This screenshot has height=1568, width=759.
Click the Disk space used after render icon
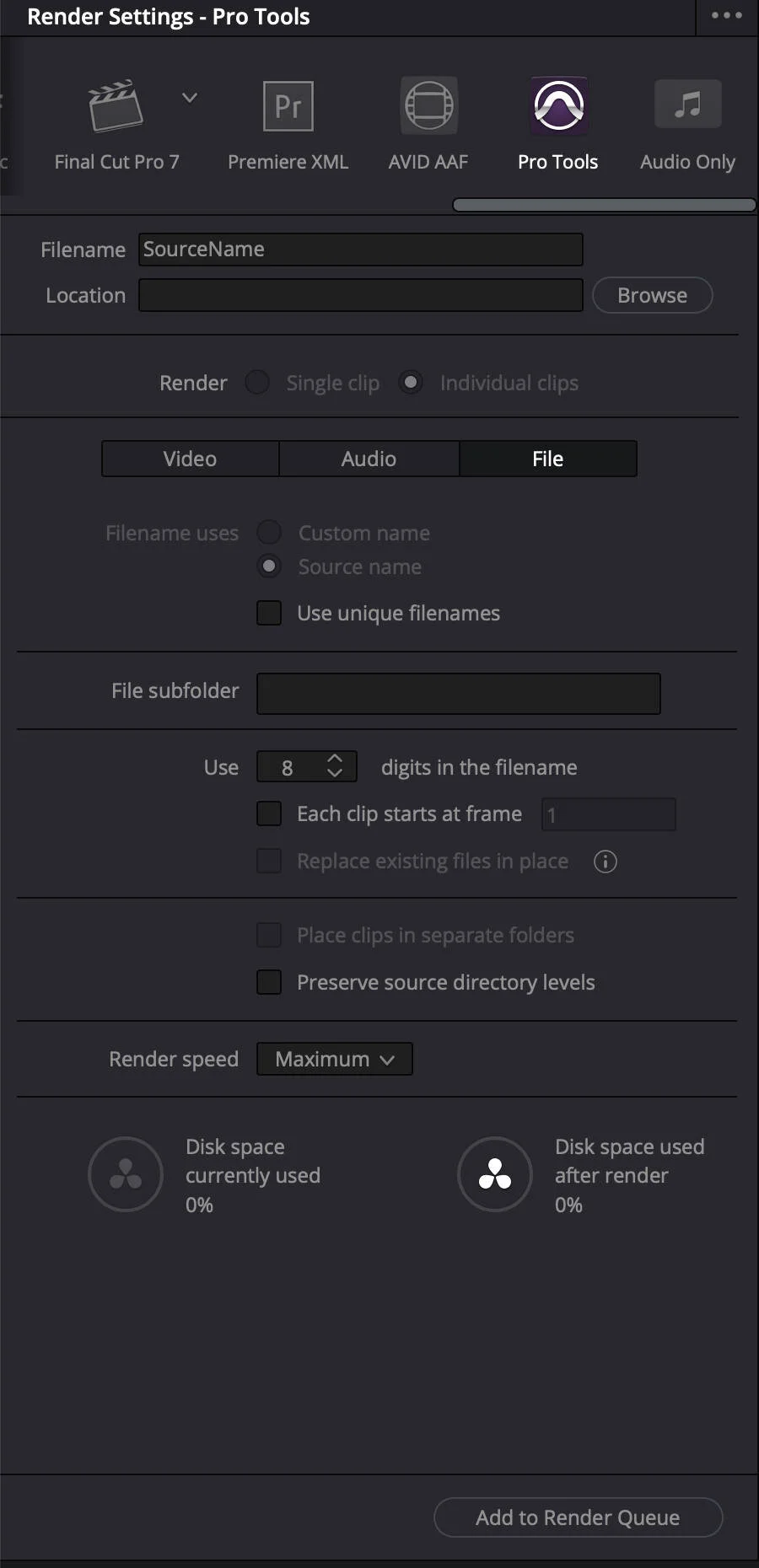pyautogui.click(x=495, y=1174)
